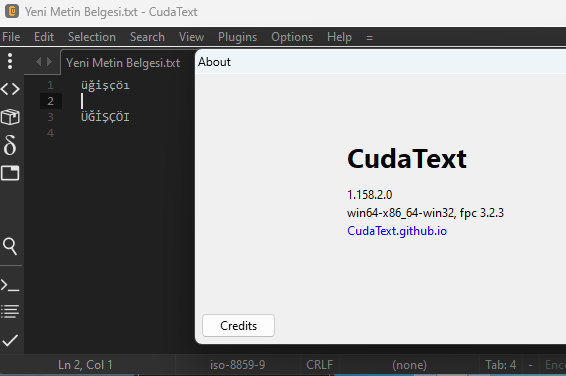This screenshot has width=566, height=376.
Task: Open the Edit menu
Action: tap(44, 37)
